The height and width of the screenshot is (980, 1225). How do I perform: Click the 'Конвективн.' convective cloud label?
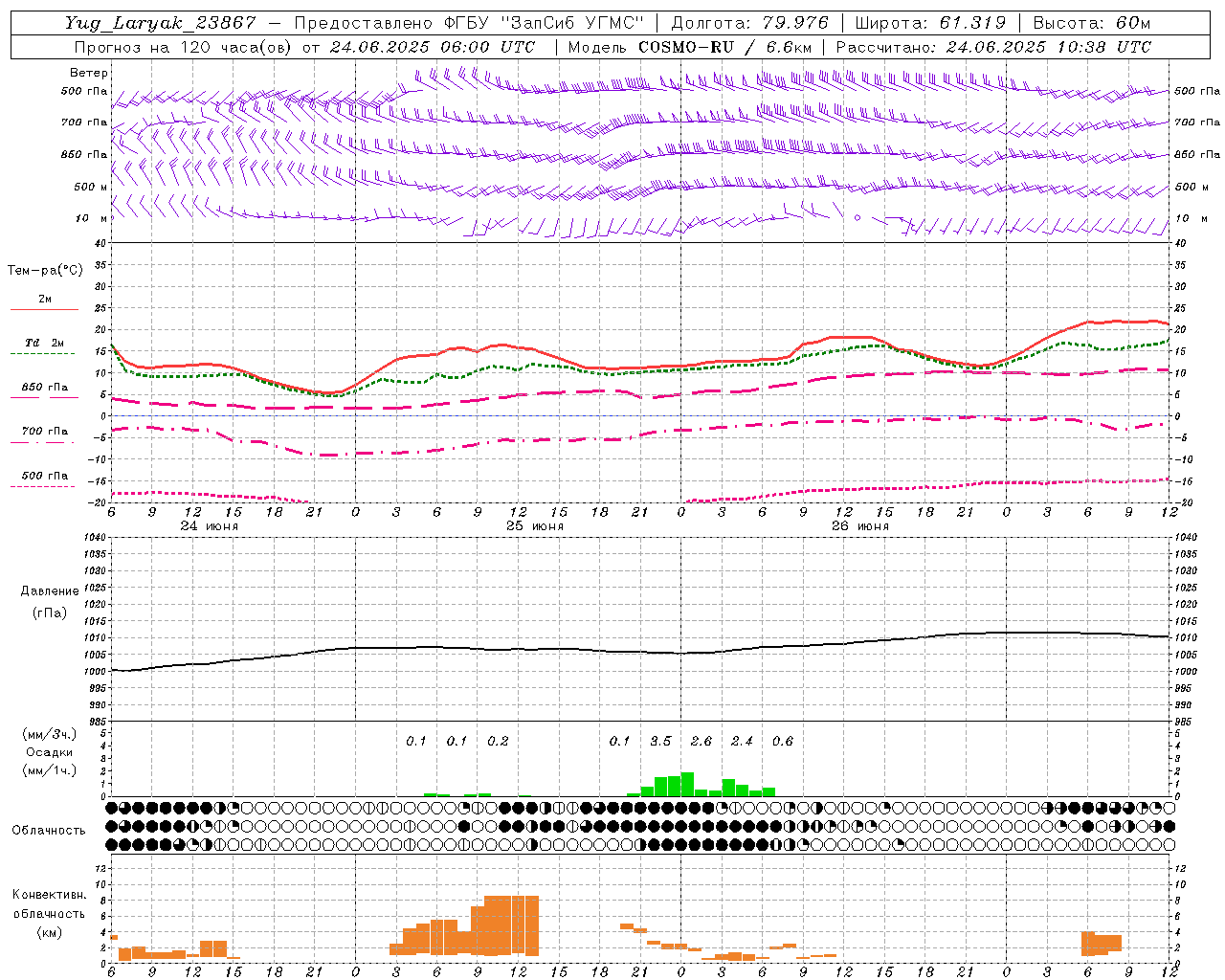point(49,895)
